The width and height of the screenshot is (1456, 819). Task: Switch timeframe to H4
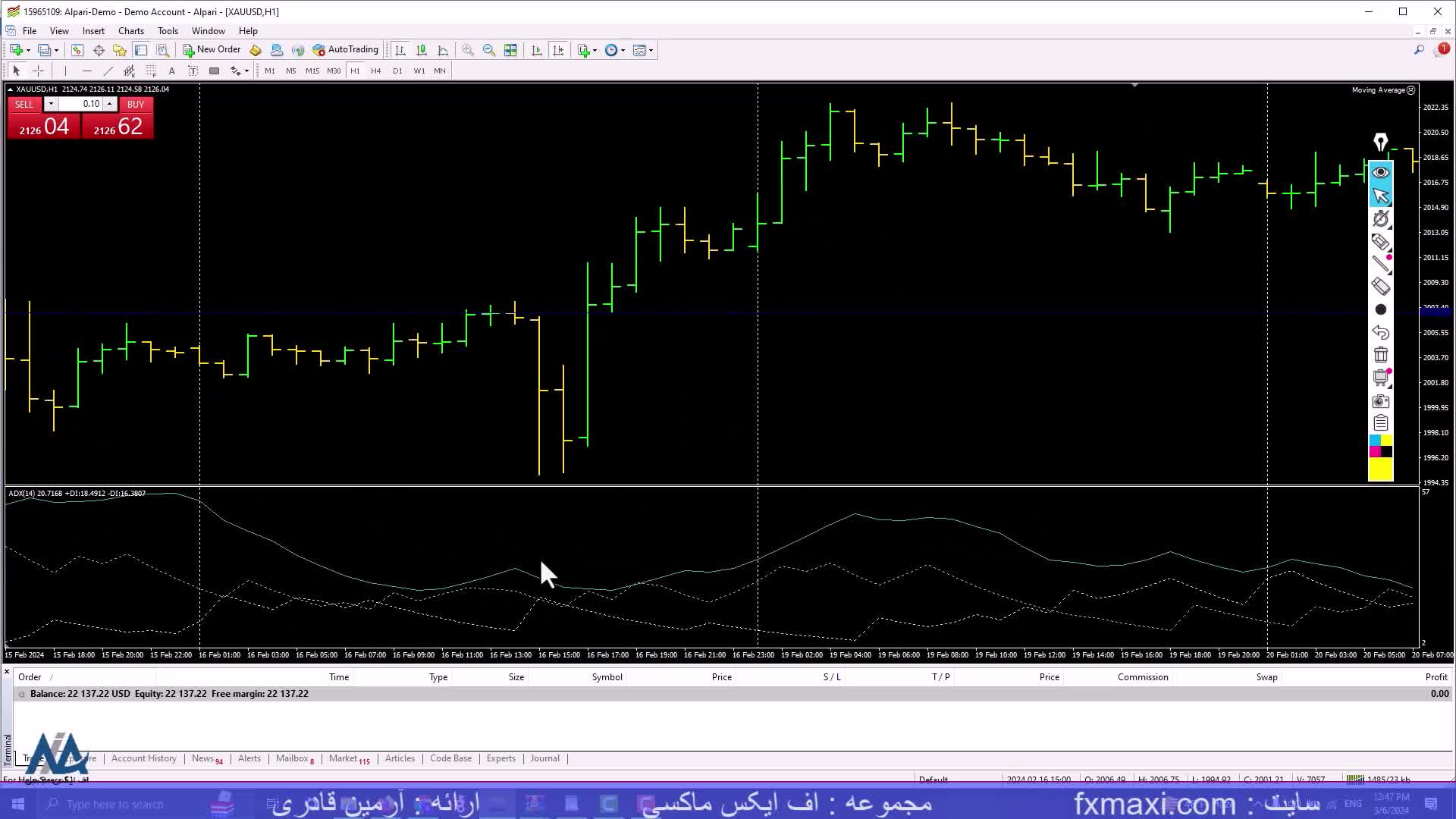coord(375,71)
